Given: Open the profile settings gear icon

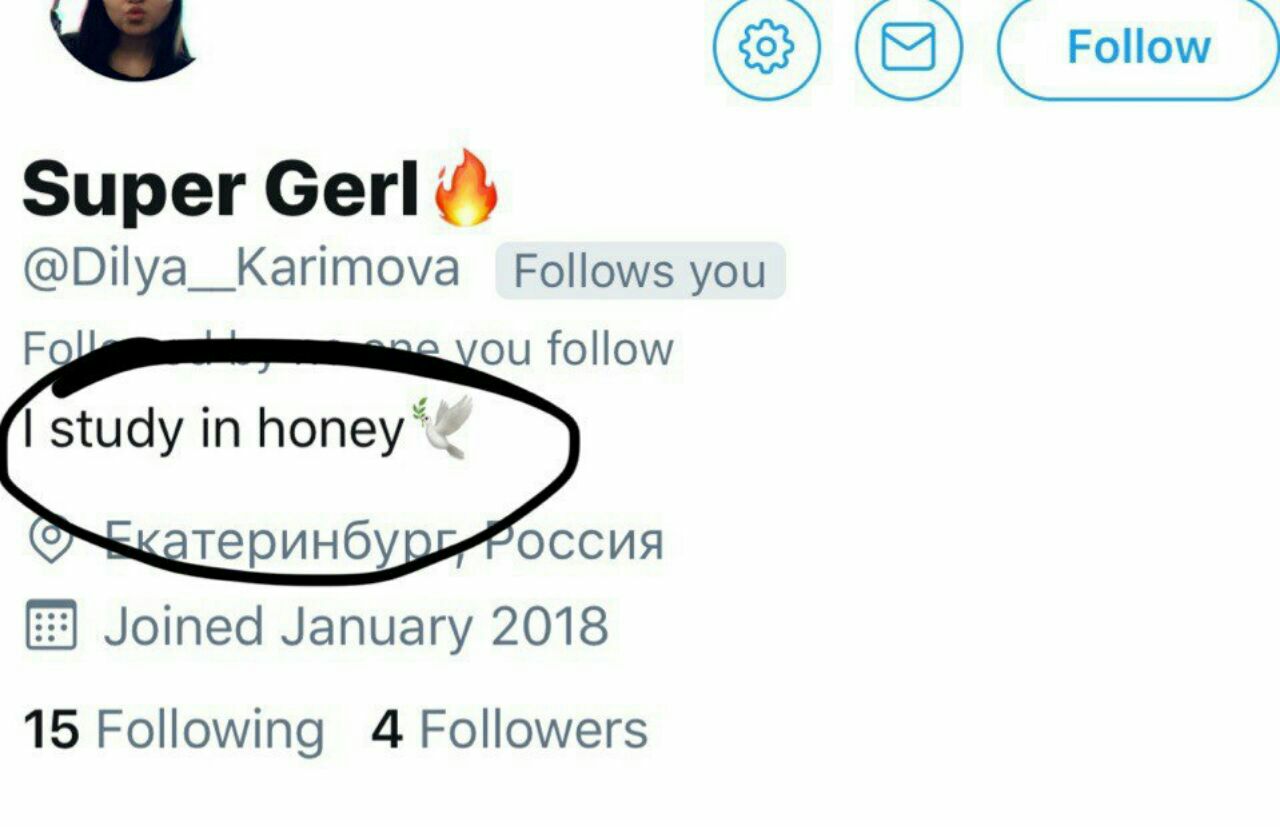Looking at the screenshot, I should point(767,46).
